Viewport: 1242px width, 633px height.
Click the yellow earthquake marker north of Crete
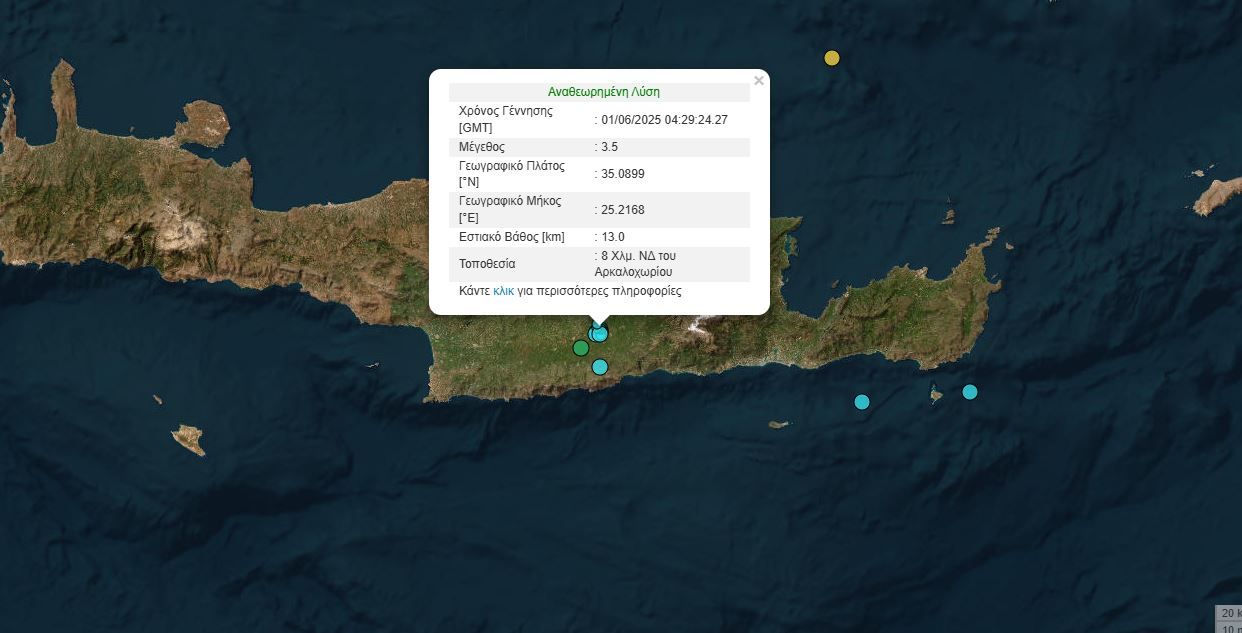click(x=831, y=58)
